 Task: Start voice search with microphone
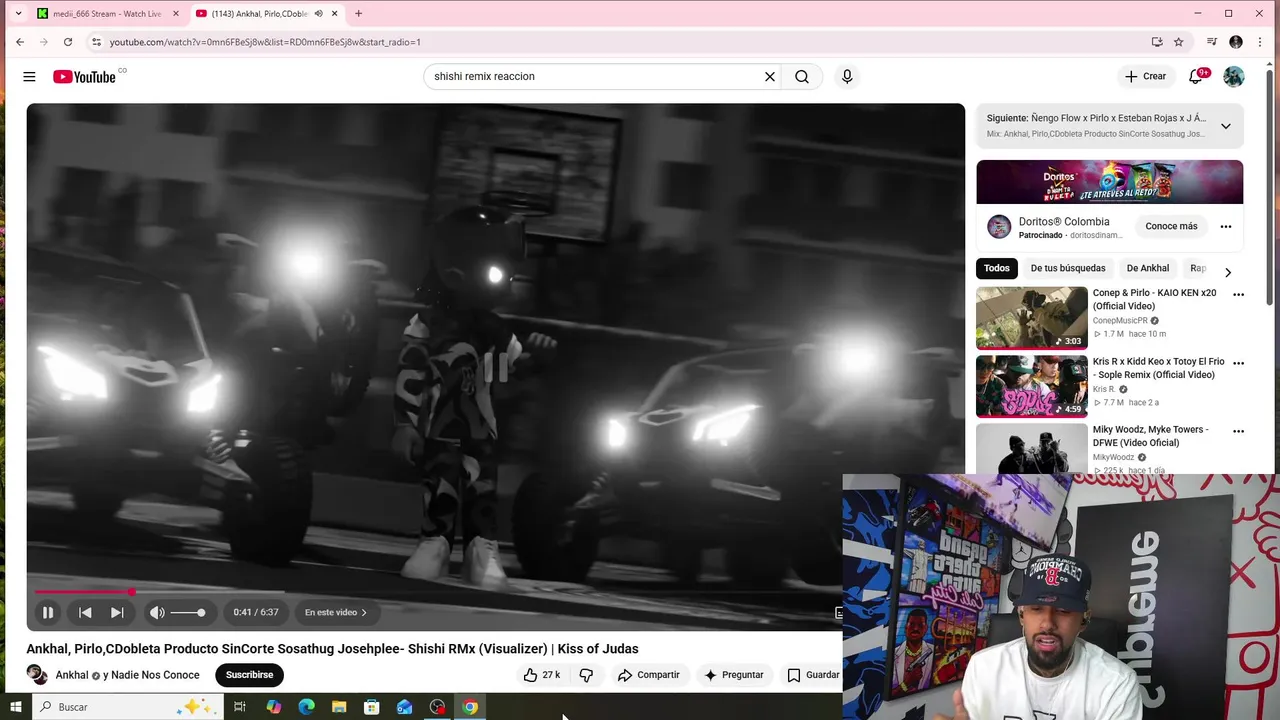(x=847, y=77)
